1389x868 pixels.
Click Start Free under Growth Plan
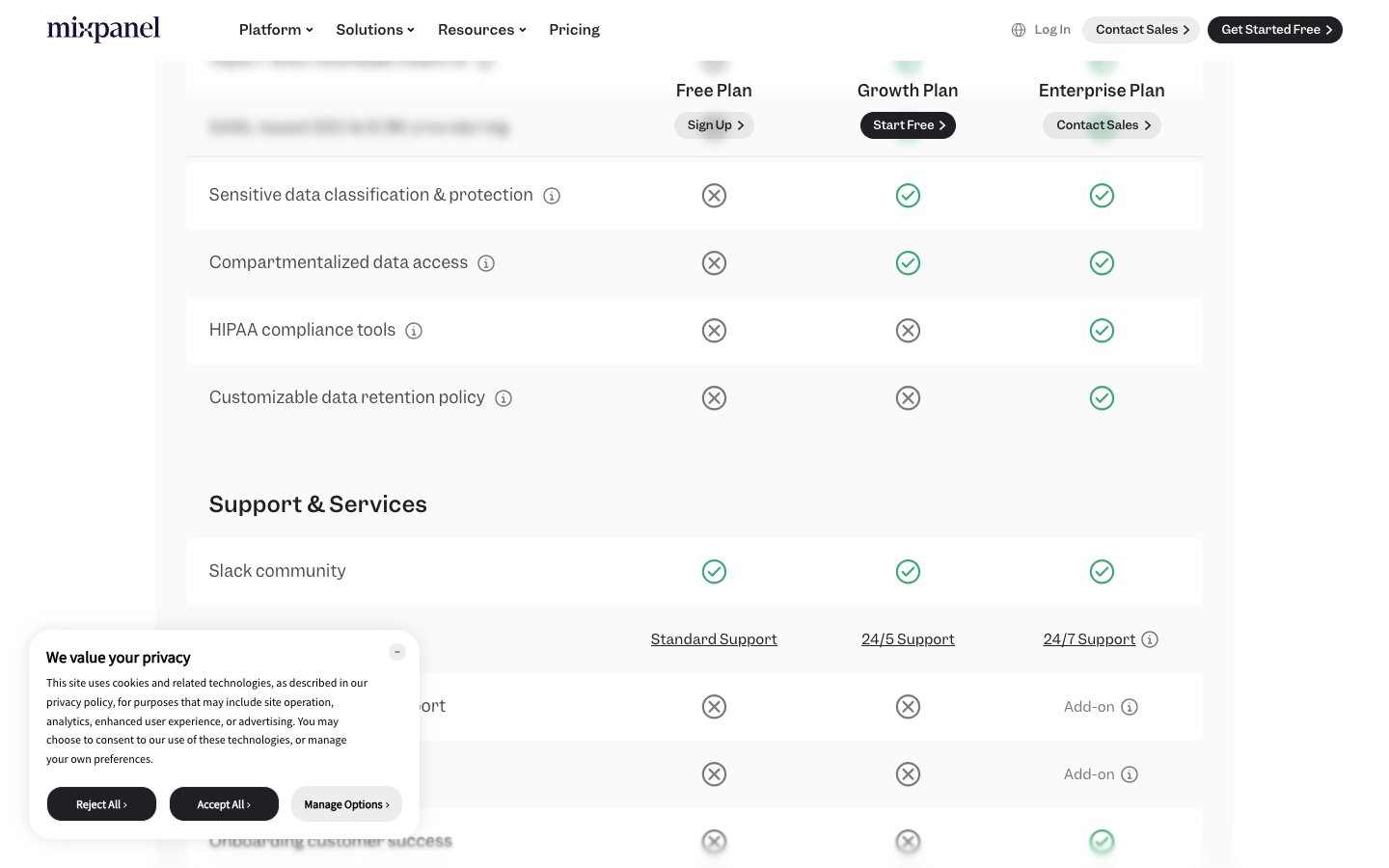(908, 125)
